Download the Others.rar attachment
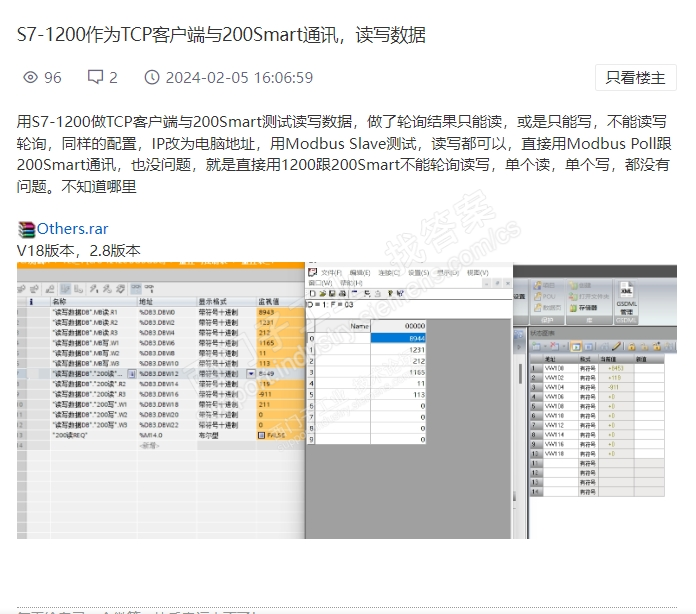This screenshot has width=696, height=614. tap(72, 229)
